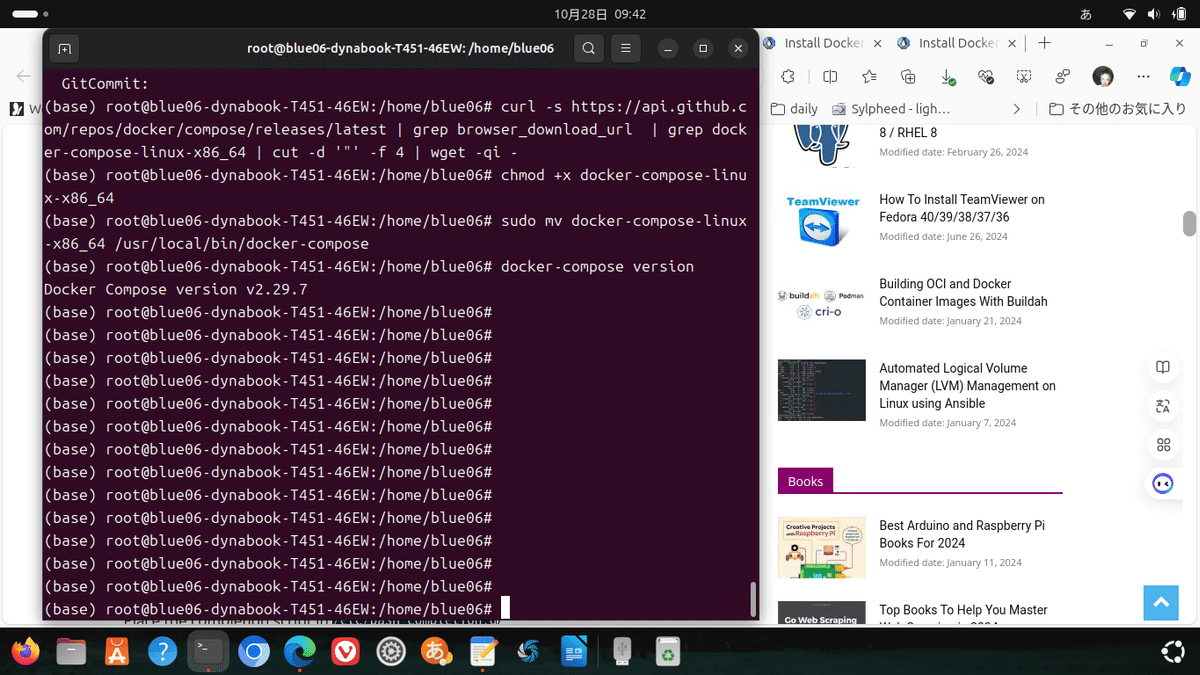1200x675 pixels.
Task: Open the Edge three-dot options menu
Action: (x=1143, y=76)
